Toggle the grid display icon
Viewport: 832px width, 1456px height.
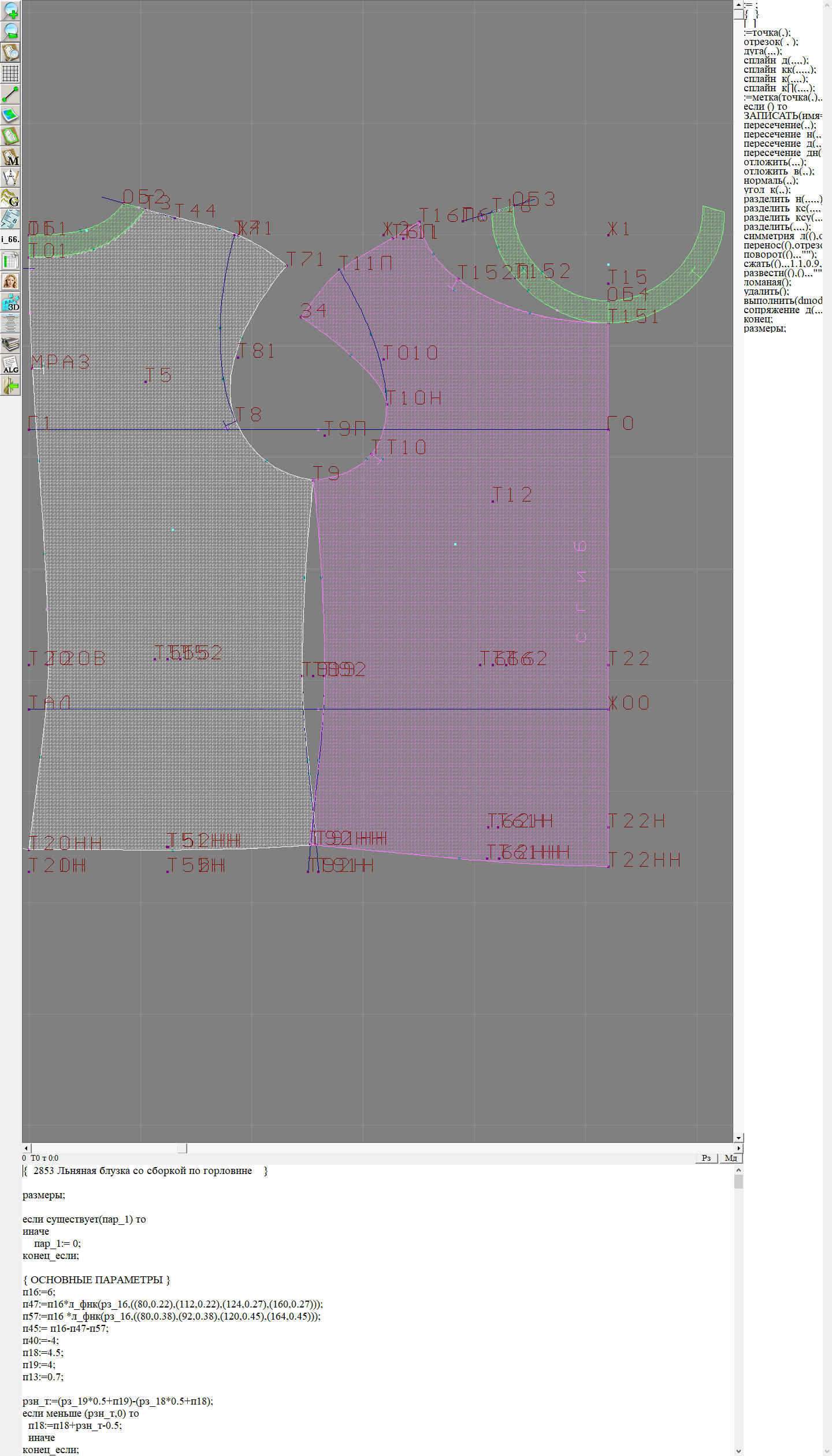10,73
